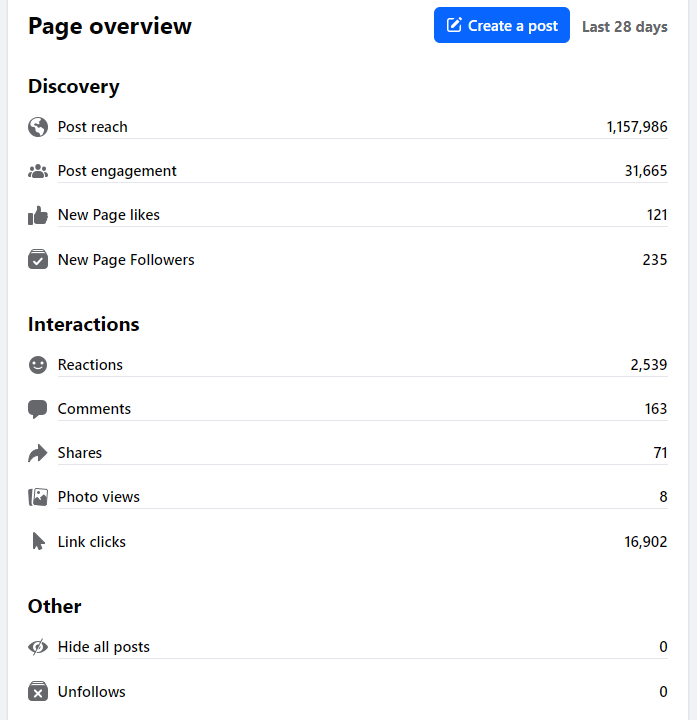Click the photo icon beside Photo views
The image size is (697, 720).
(x=38, y=497)
